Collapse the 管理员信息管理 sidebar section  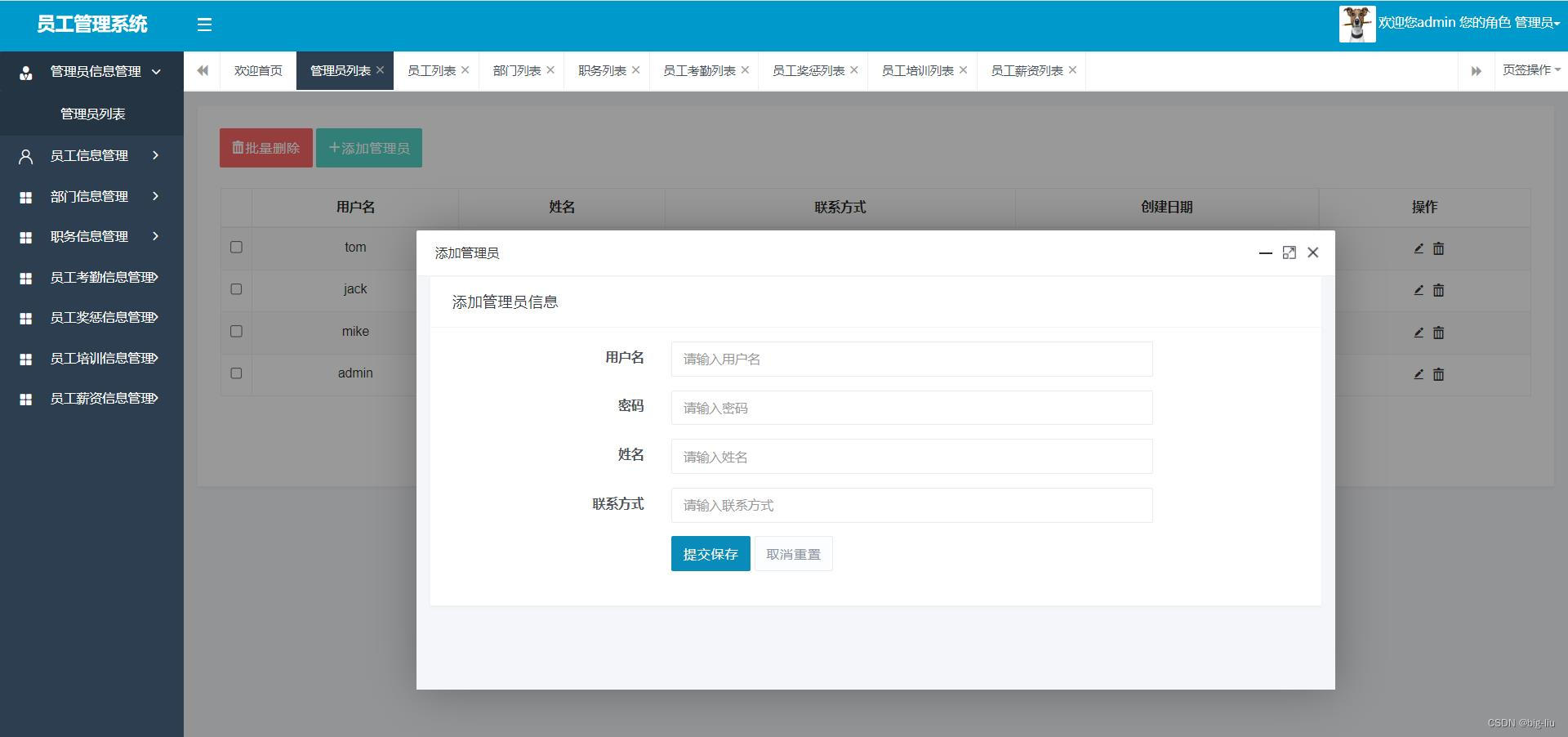96,72
